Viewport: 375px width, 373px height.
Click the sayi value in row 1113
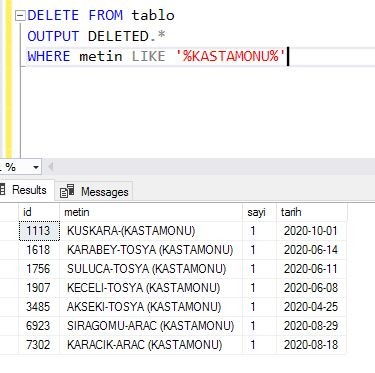click(259, 231)
